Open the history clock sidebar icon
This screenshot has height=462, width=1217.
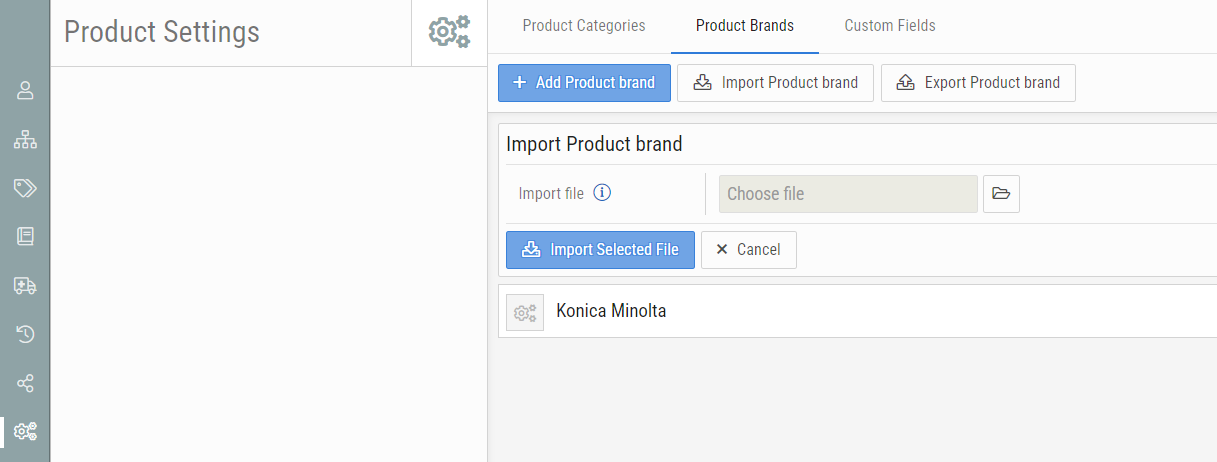25,334
